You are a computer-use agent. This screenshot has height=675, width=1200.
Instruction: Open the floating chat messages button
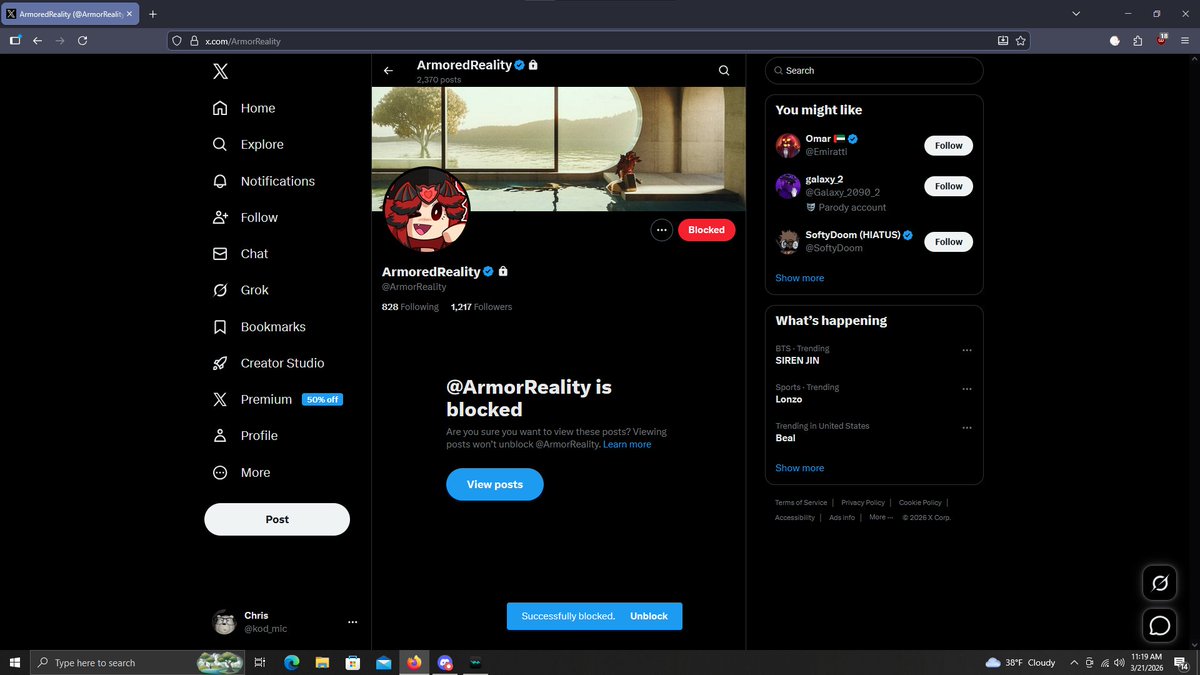pos(1160,625)
